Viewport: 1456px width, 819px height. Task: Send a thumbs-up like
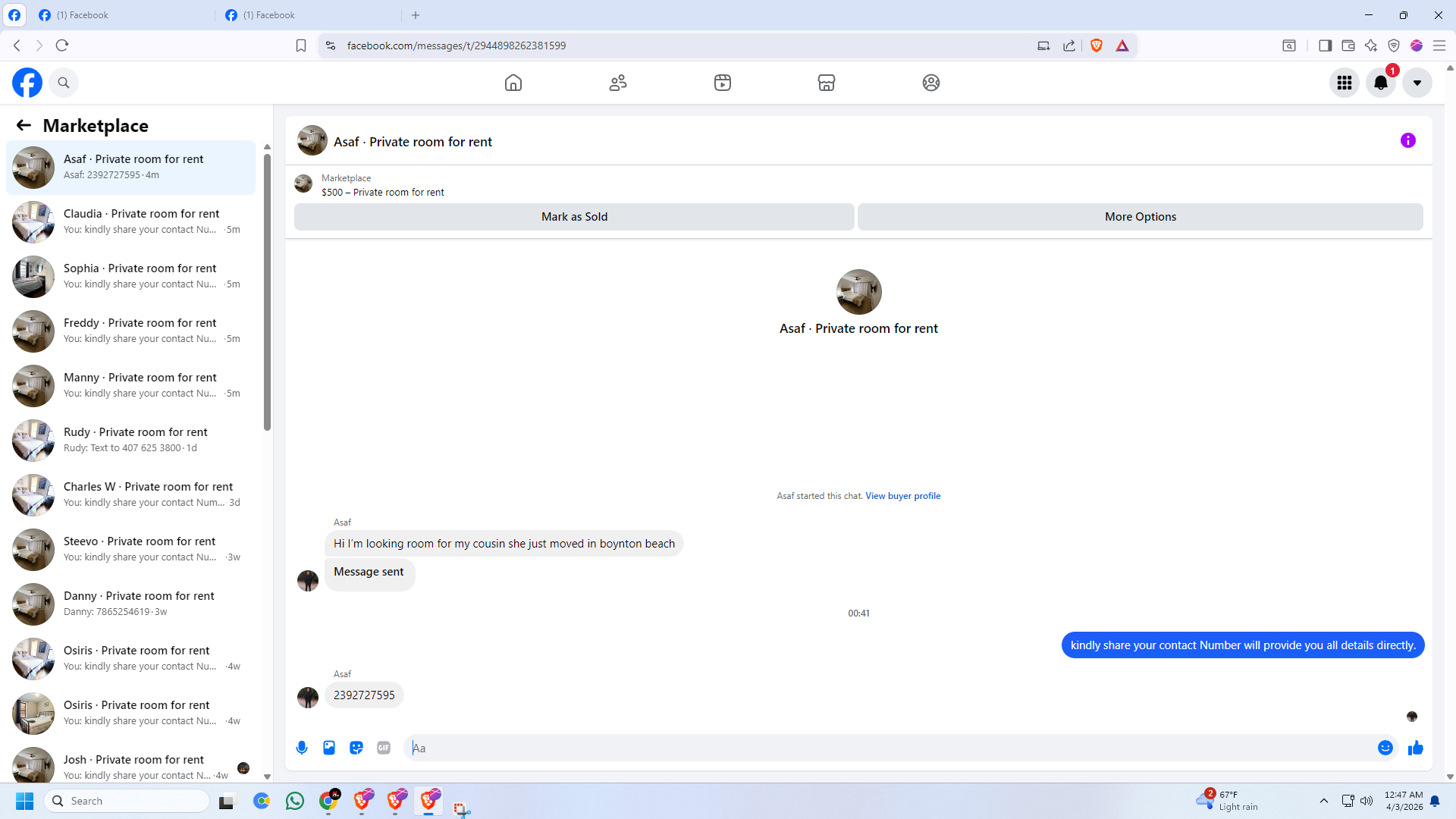1416,748
